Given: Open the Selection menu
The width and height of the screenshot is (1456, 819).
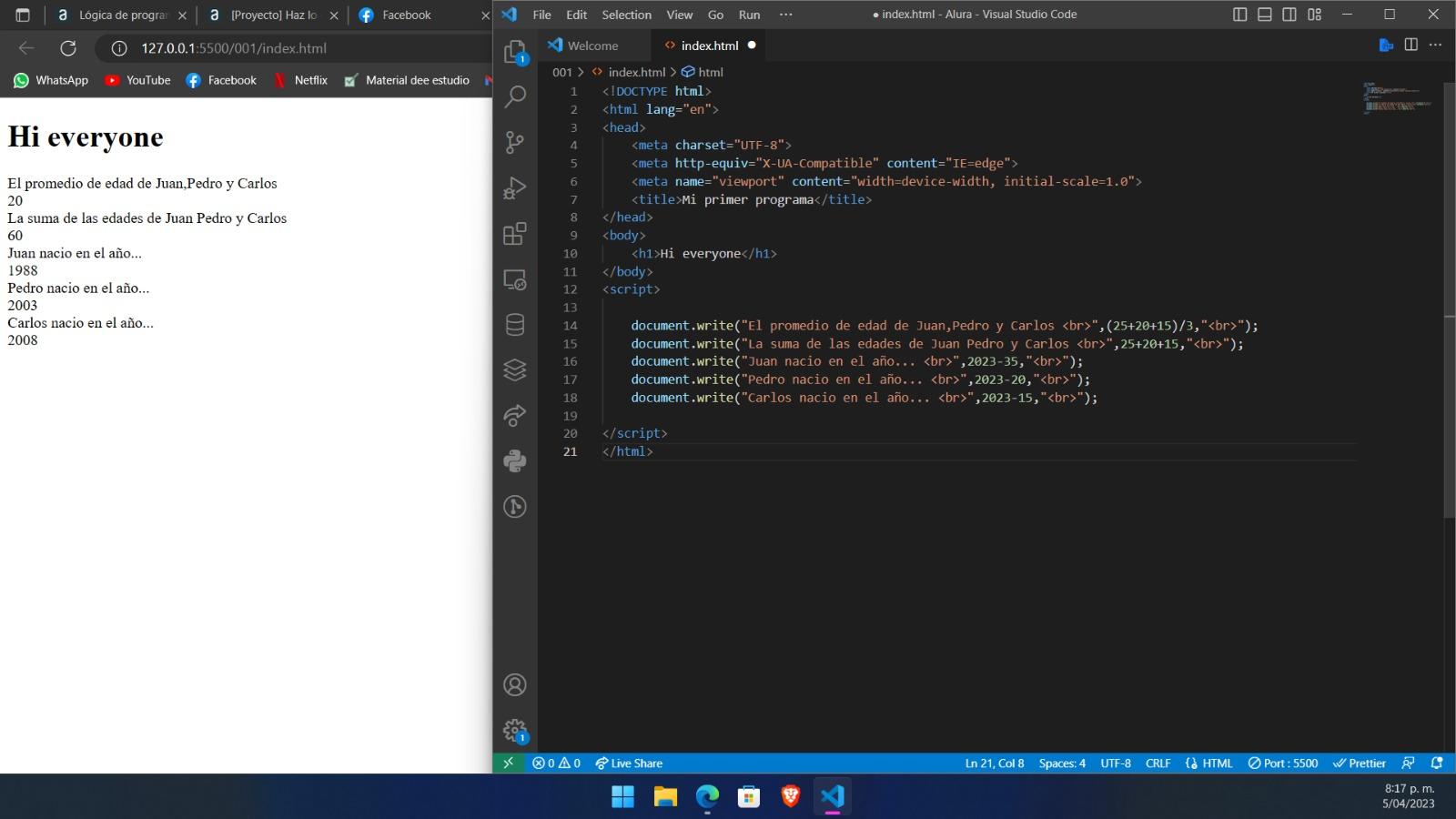Looking at the screenshot, I should 626,15.
